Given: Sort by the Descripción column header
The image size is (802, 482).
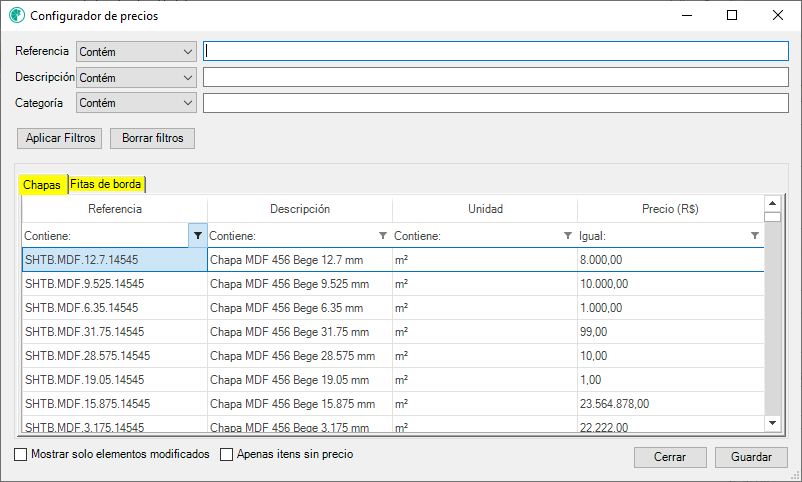Looking at the screenshot, I should [x=300, y=209].
